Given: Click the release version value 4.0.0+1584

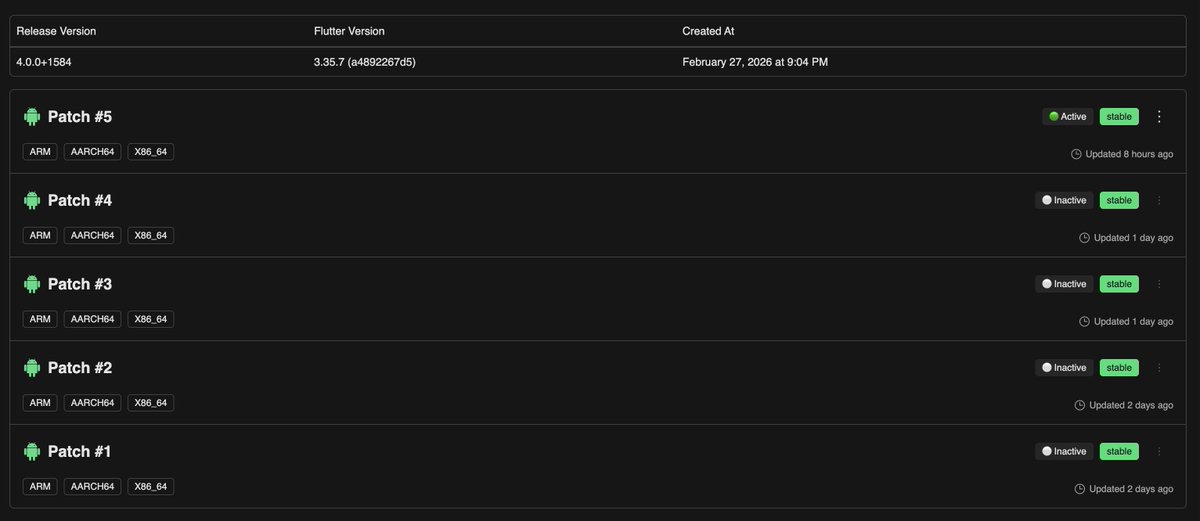Looking at the screenshot, I should click(x=44, y=62).
